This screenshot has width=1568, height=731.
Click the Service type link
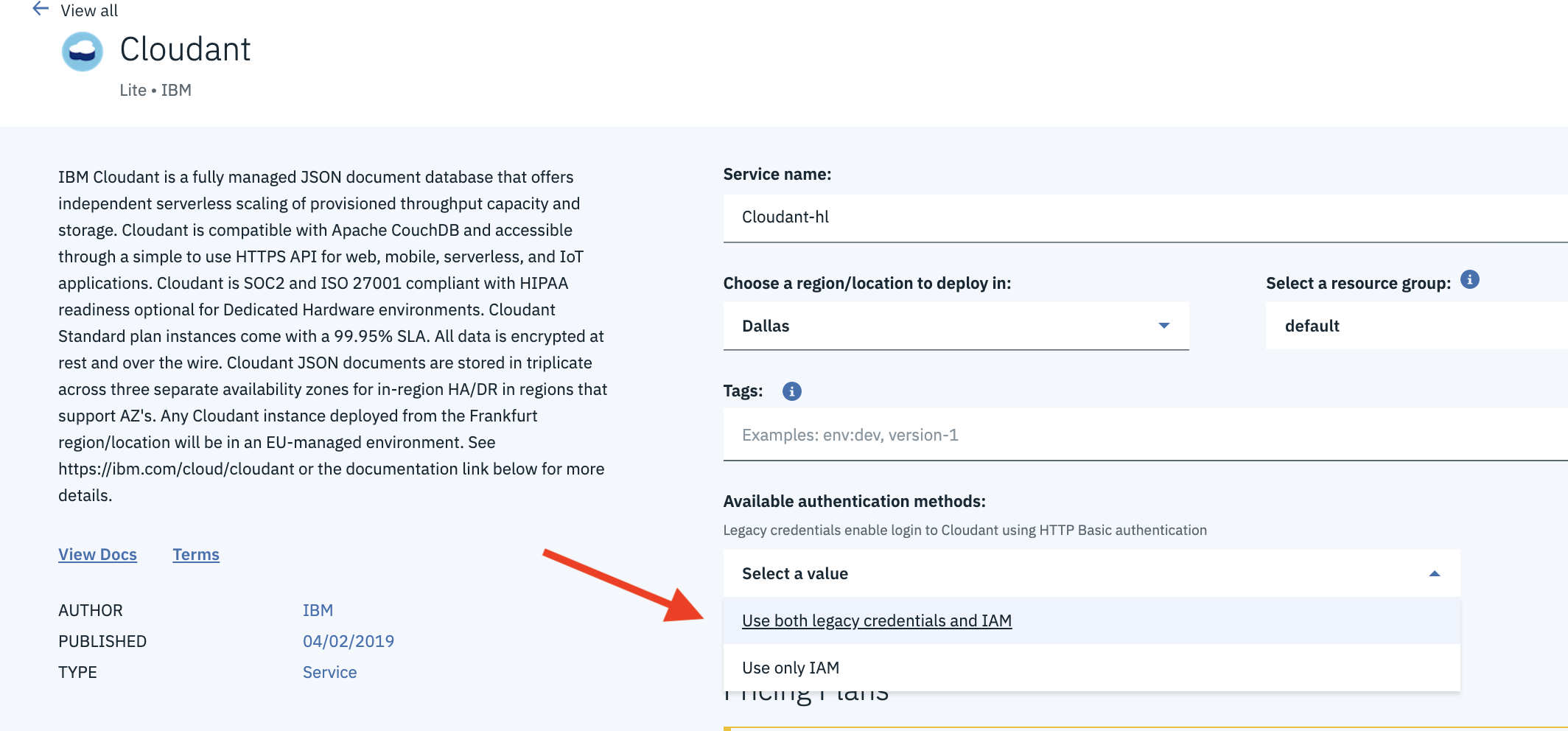(329, 672)
